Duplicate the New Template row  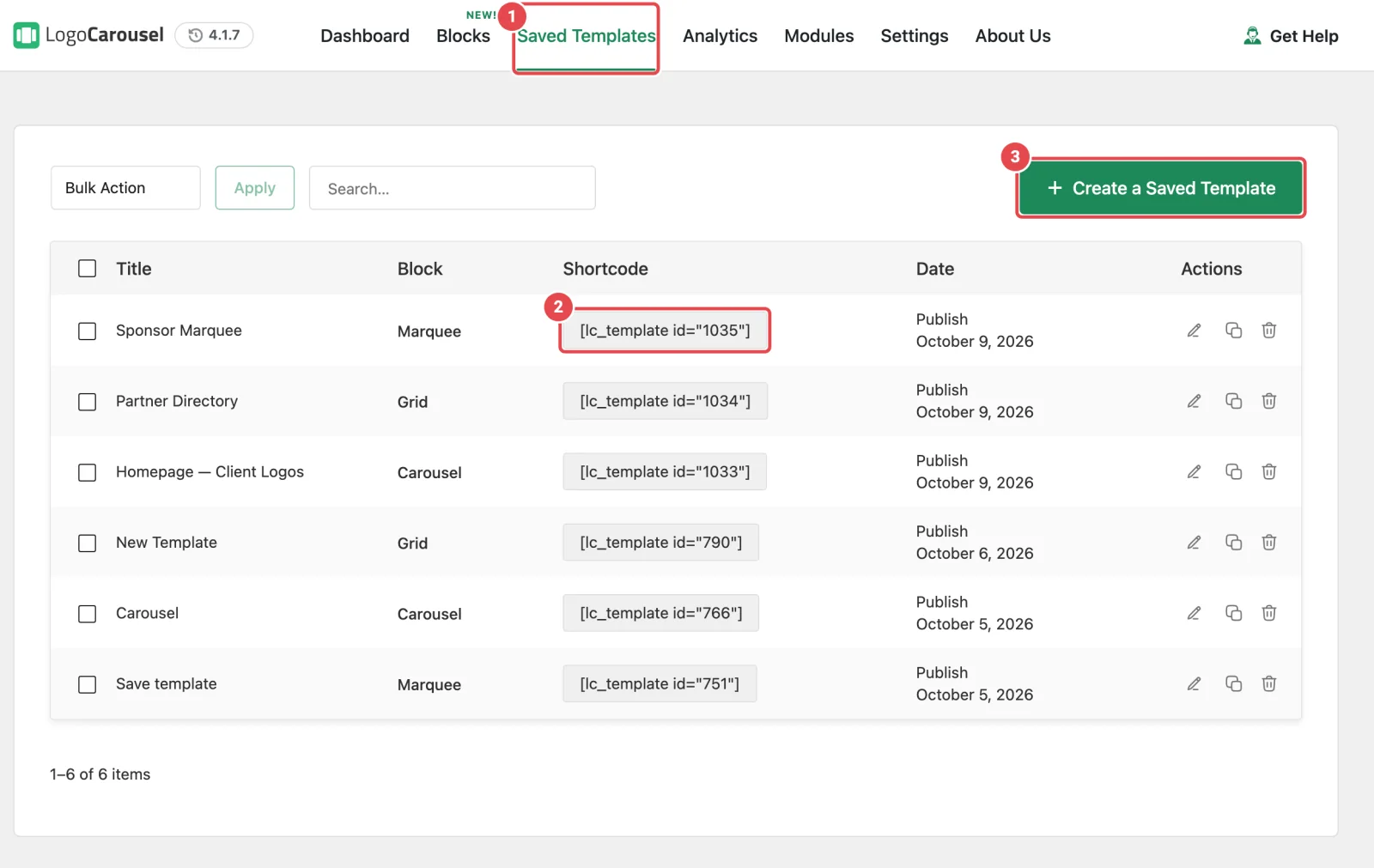click(x=1233, y=543)
